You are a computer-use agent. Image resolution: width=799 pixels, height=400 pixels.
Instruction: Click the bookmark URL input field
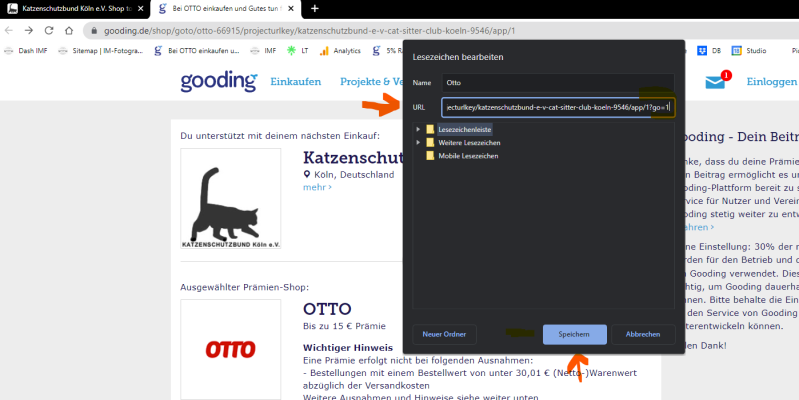(557, 108)
